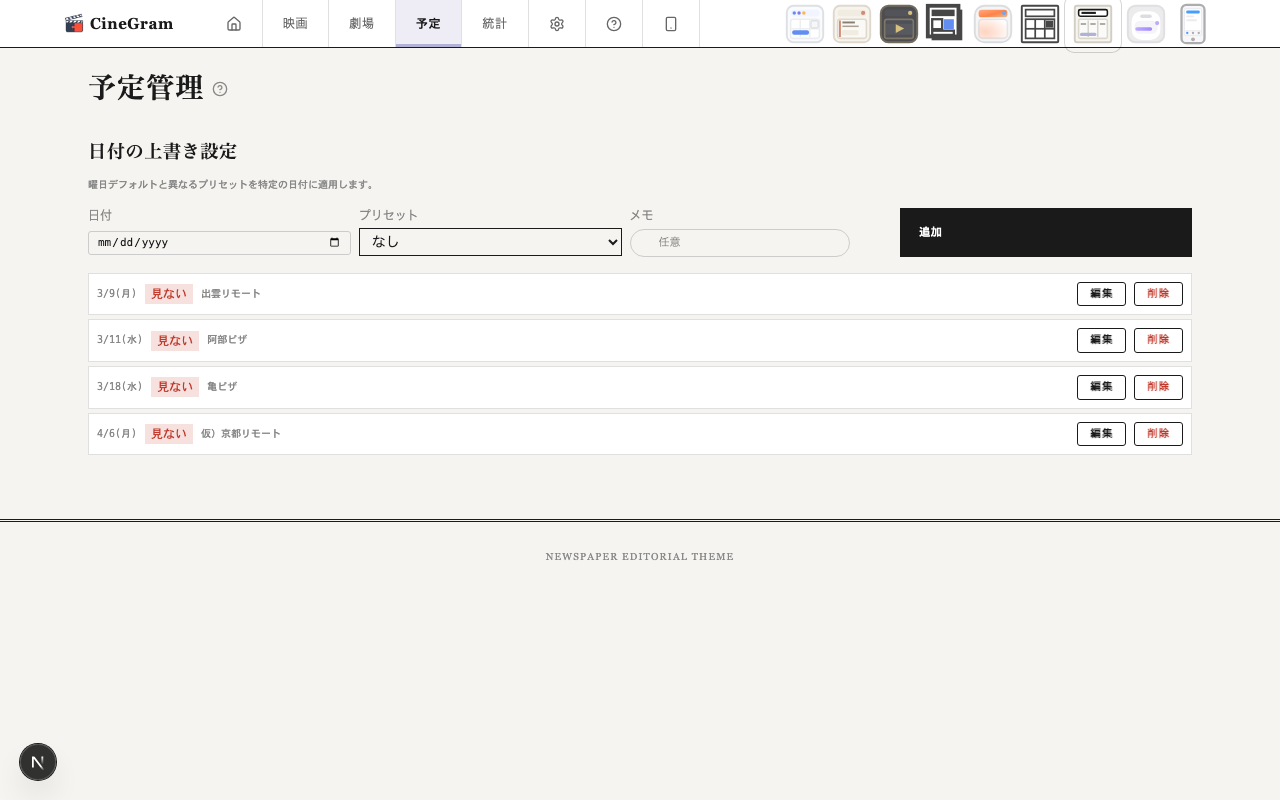1280x800 pixels.
Task: Click the home icon in navigation
Action: click(x=234, y=24)
